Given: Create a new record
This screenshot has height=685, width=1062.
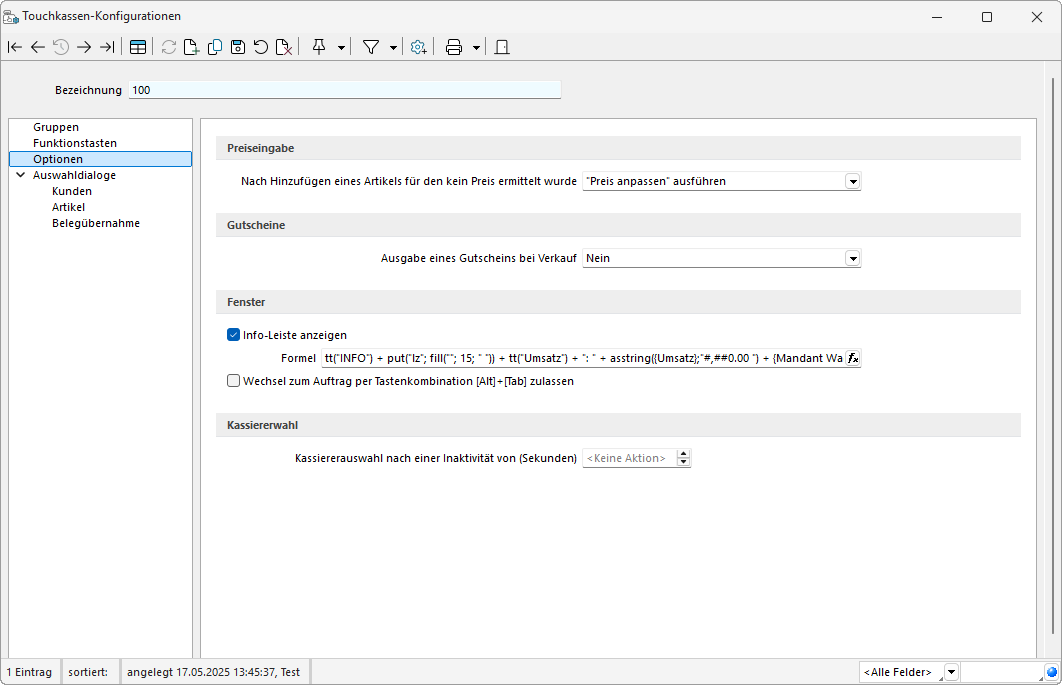Looking at the screenshot, I should point(191,47).
